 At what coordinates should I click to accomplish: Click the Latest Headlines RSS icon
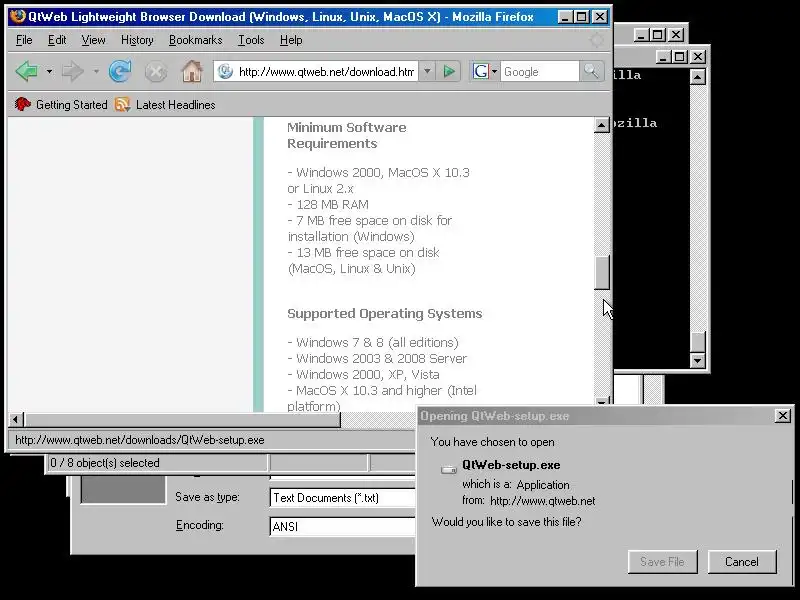coord(122,105)
